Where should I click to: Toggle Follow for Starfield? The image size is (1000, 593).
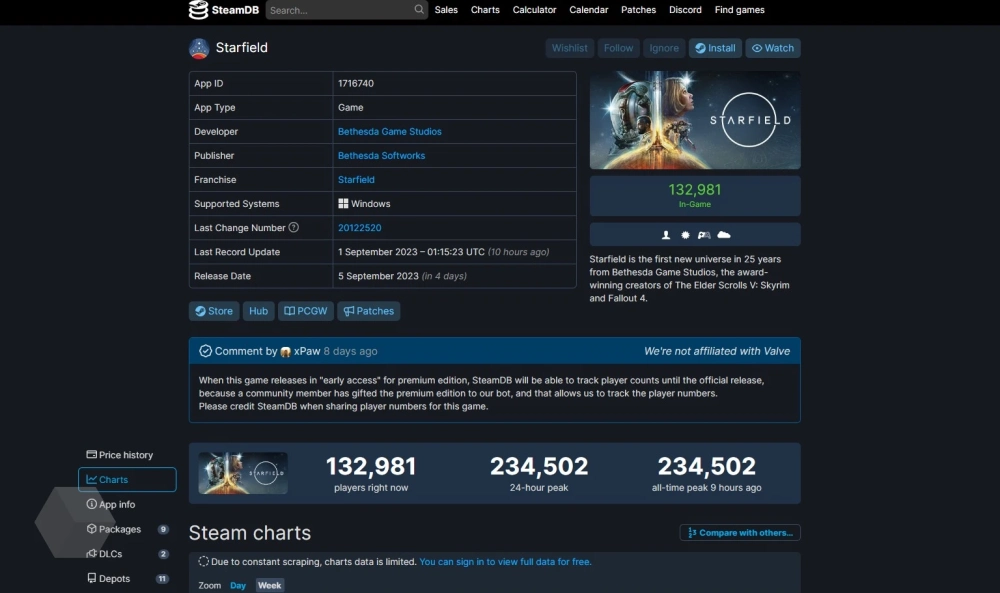coord(618,48)
